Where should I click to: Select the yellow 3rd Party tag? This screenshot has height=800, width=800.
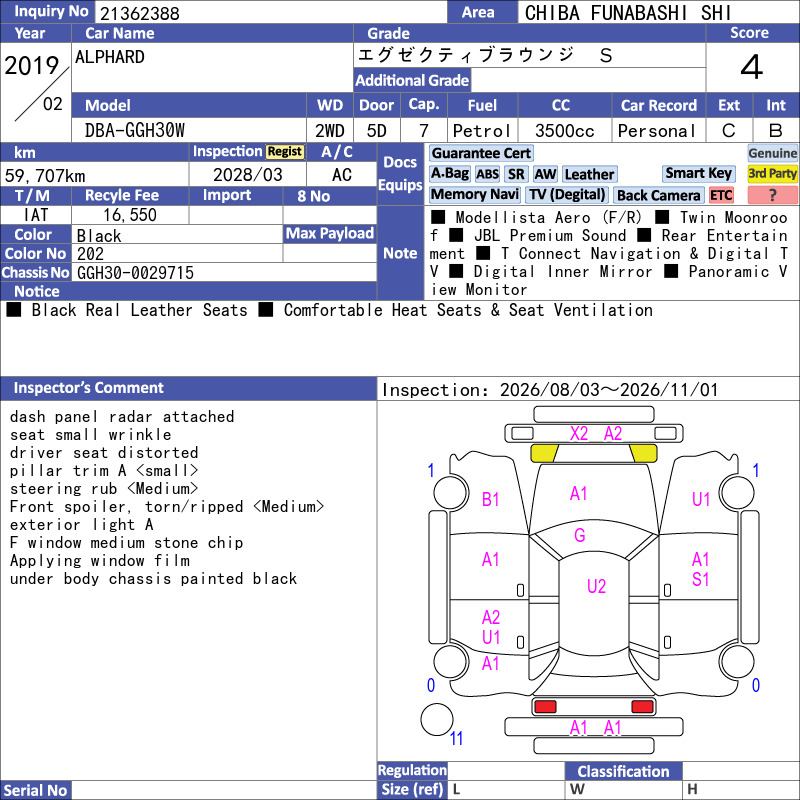click(x=772, y=173)
